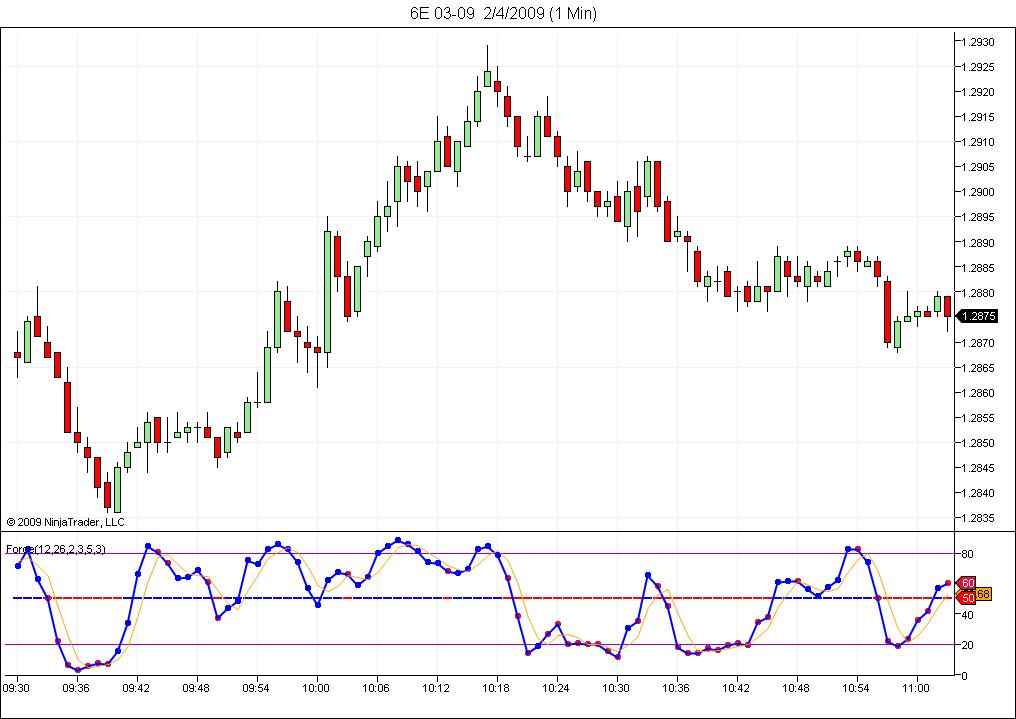Screen dimensions: 1016x719
Task: Click the orange 68 indicator value tag
Action: tap(984, 594)
